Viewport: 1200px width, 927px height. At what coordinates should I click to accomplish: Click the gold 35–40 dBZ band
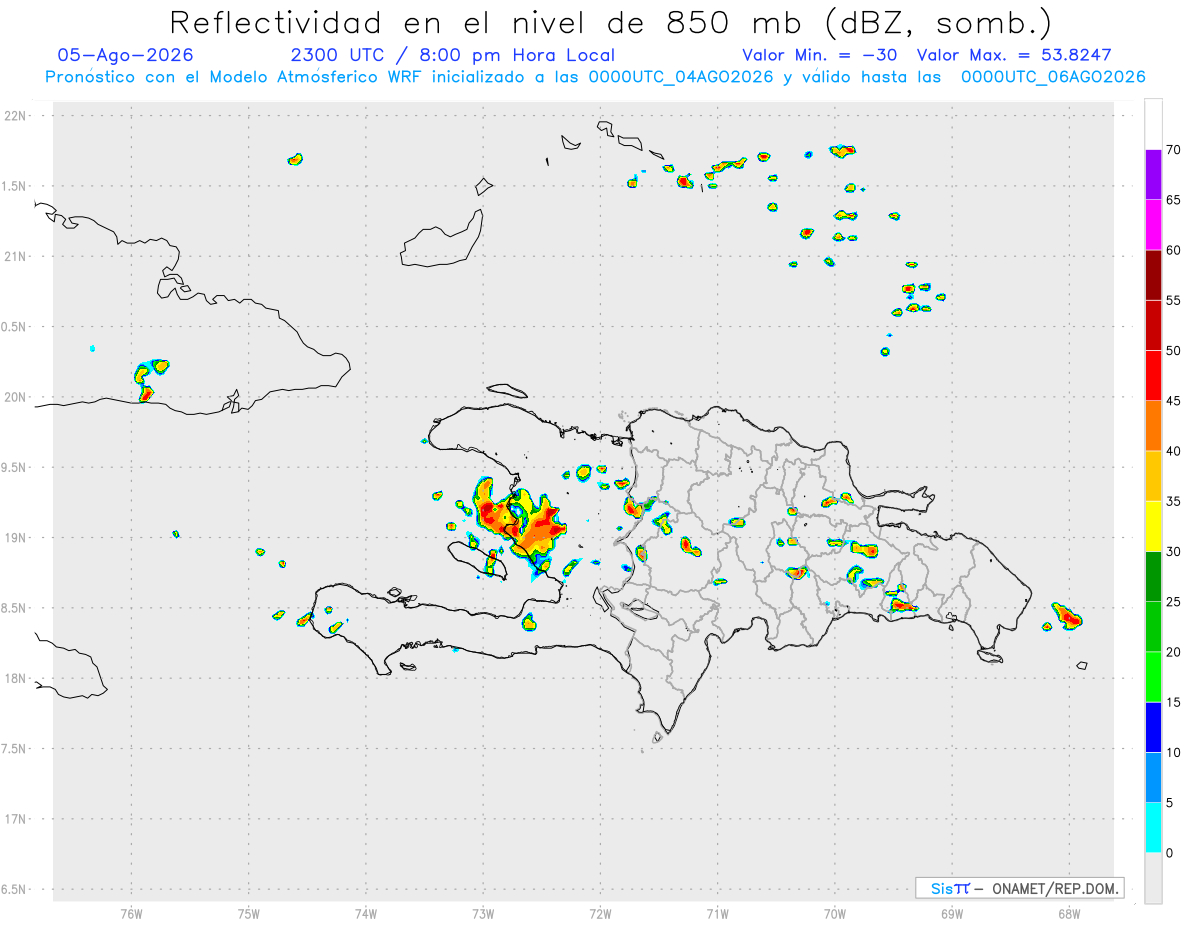[x=1153, y=476]
